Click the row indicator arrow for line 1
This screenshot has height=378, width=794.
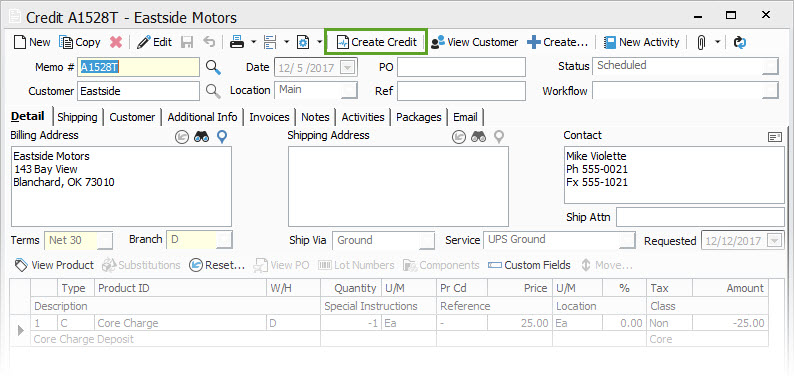pyautogui.click(x=21, y=331)
